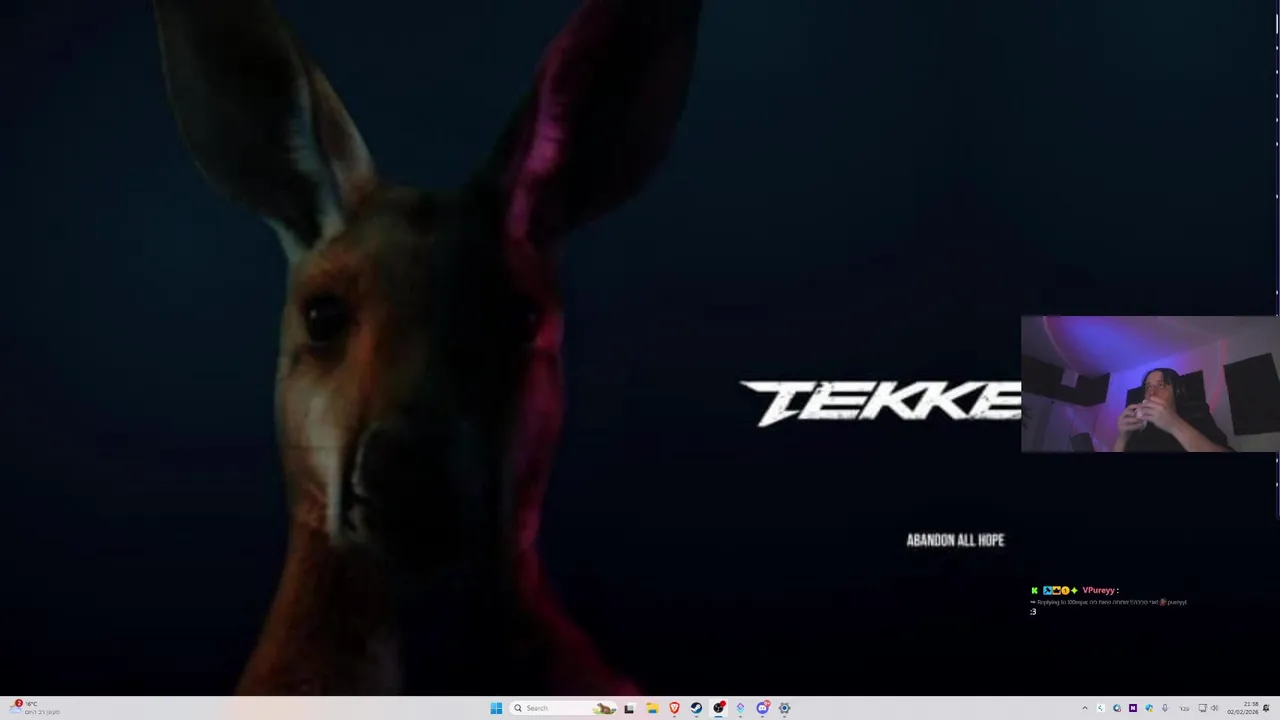
Task: Open the weather widget showing 16°C
Action: [34, 708]
